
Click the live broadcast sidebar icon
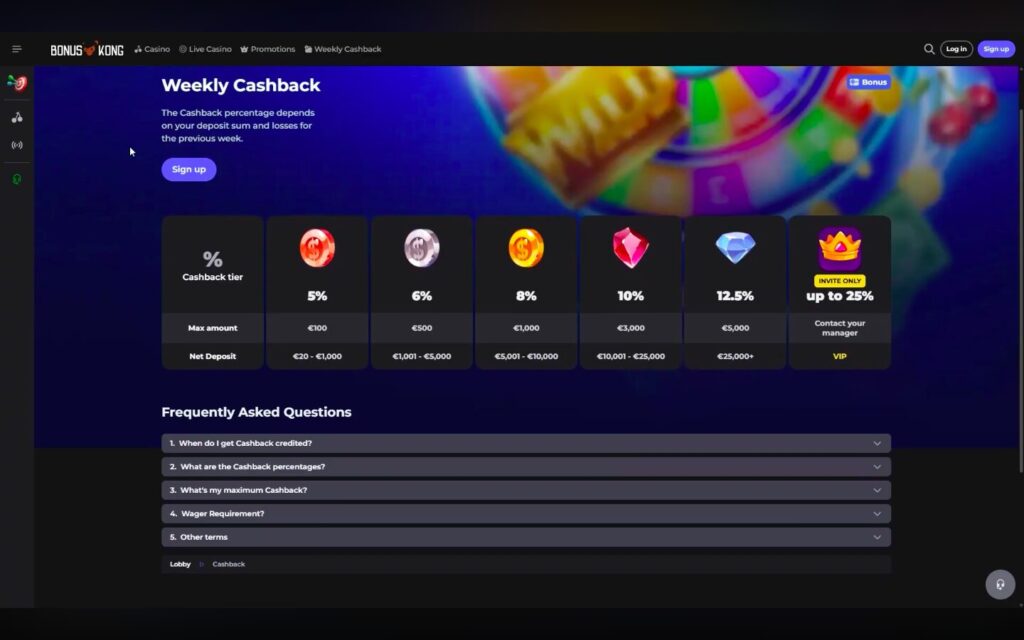tap(17, 145)
